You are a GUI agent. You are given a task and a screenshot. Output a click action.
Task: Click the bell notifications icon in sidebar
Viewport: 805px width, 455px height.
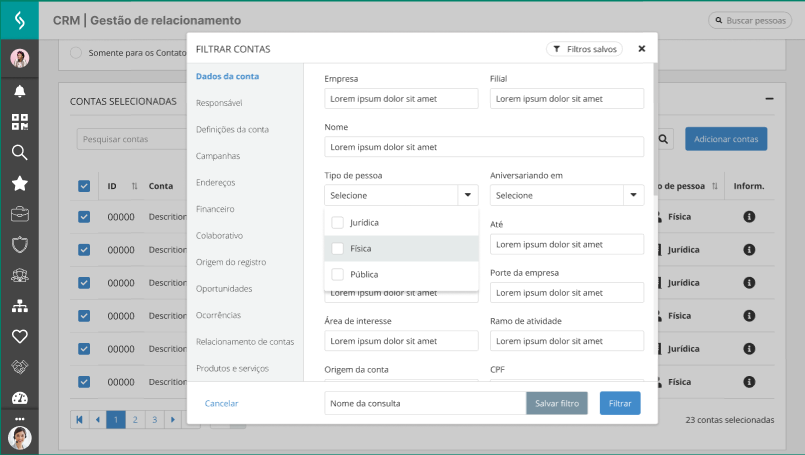tap(19, 91)
